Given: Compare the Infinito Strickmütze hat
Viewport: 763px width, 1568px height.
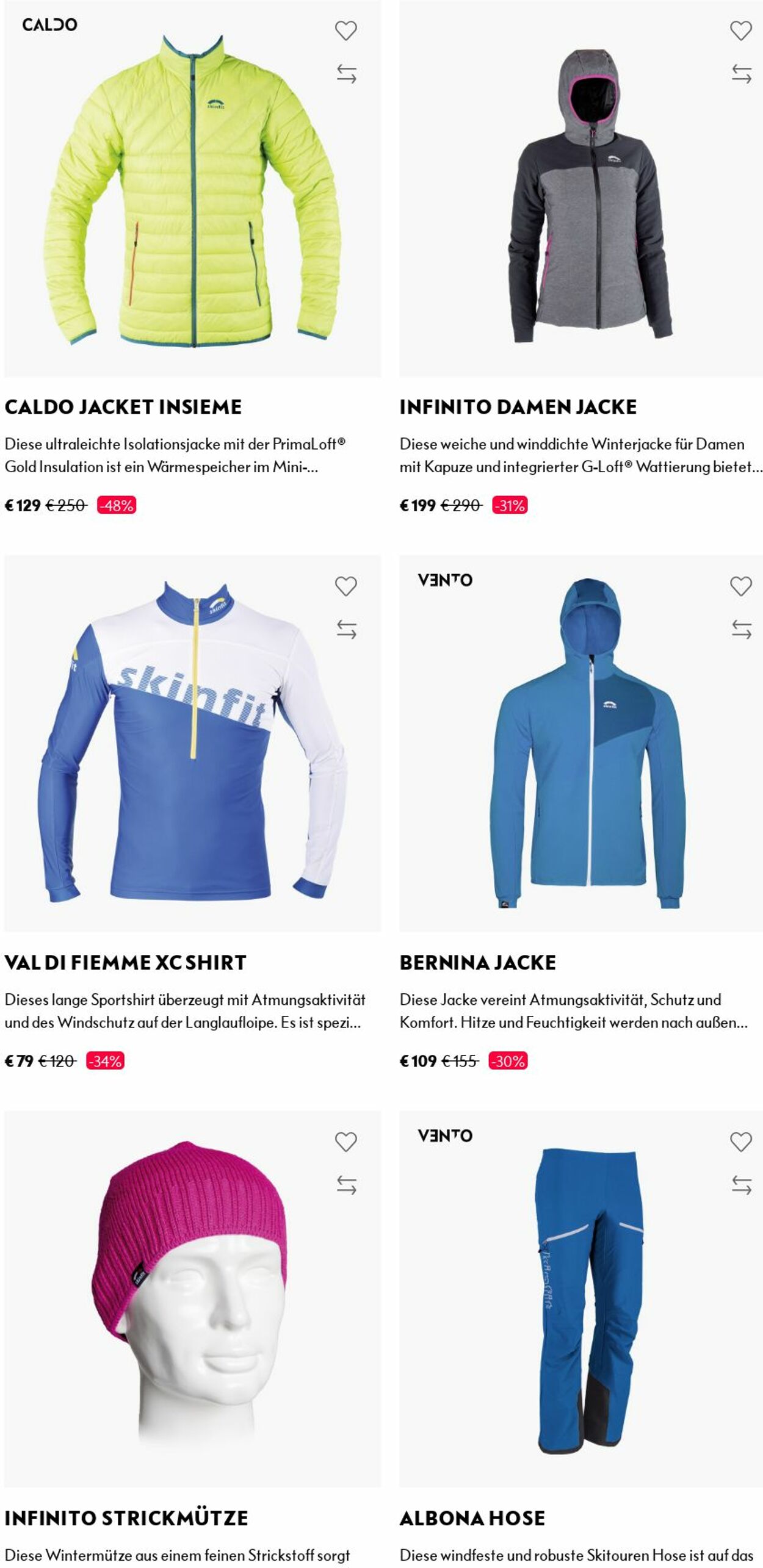Looking at the screenshot, I should tap(346, 1185).
